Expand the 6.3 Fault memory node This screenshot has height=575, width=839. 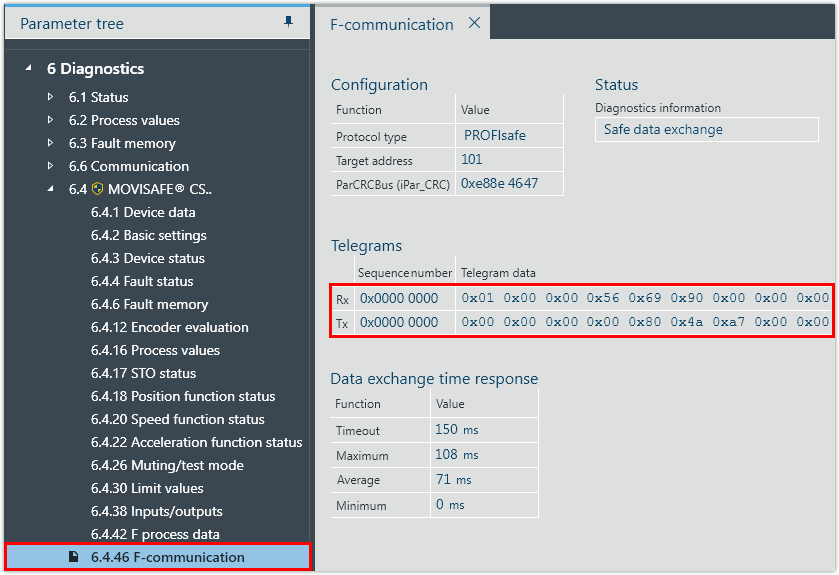coord(51,143)
